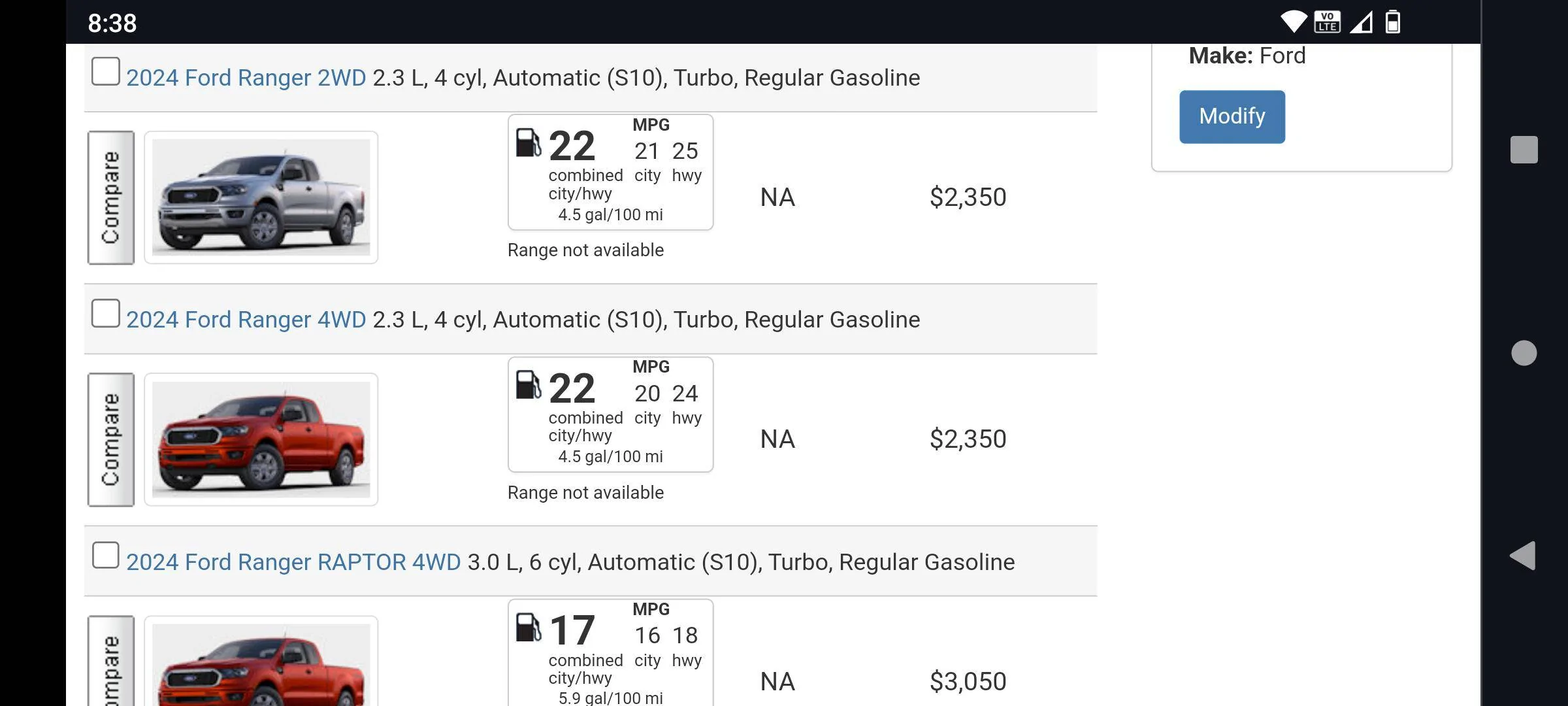Click the fuel pump icon for Ranger Raptor
This screenshot has height=706, width=1568.
tap(528, 627)
